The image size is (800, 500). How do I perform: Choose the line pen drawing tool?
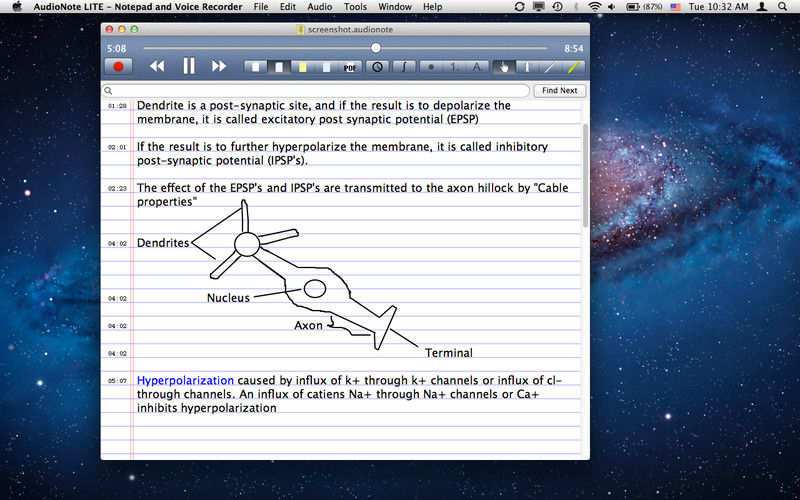(550, 67)
